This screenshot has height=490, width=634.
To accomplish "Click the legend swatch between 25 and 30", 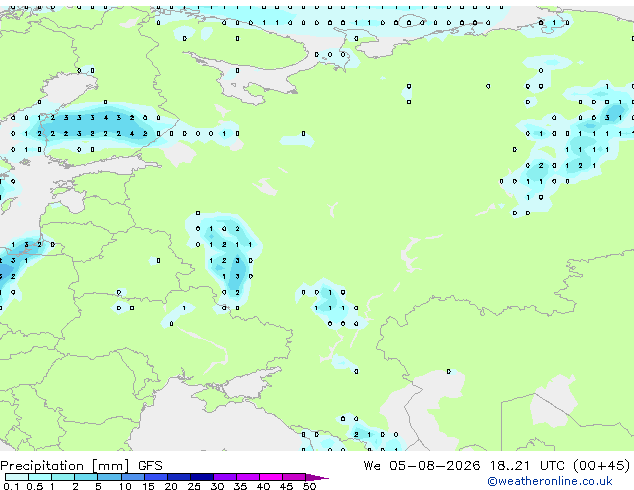I will pos(202,477).
